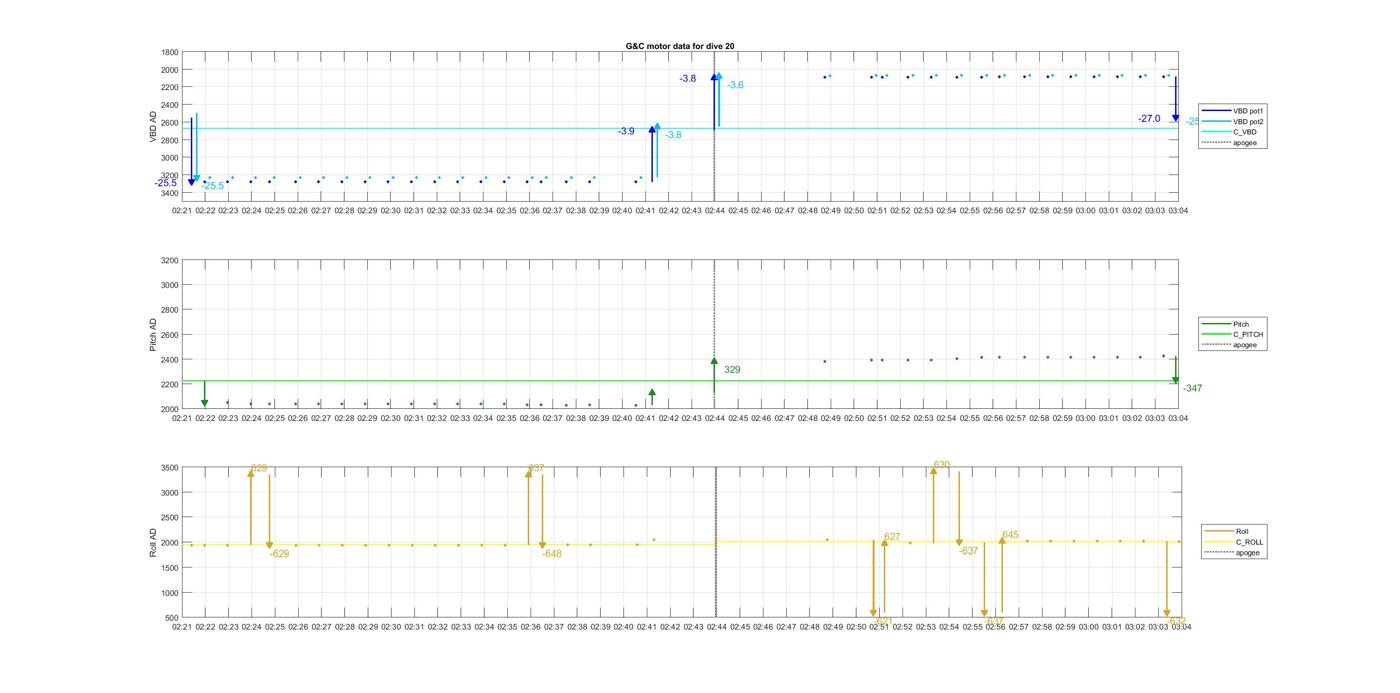The width and height of the screenshot is (1400, 693).
Task: Click the green pitch arrow head at apogee
Action: point(714,362)
